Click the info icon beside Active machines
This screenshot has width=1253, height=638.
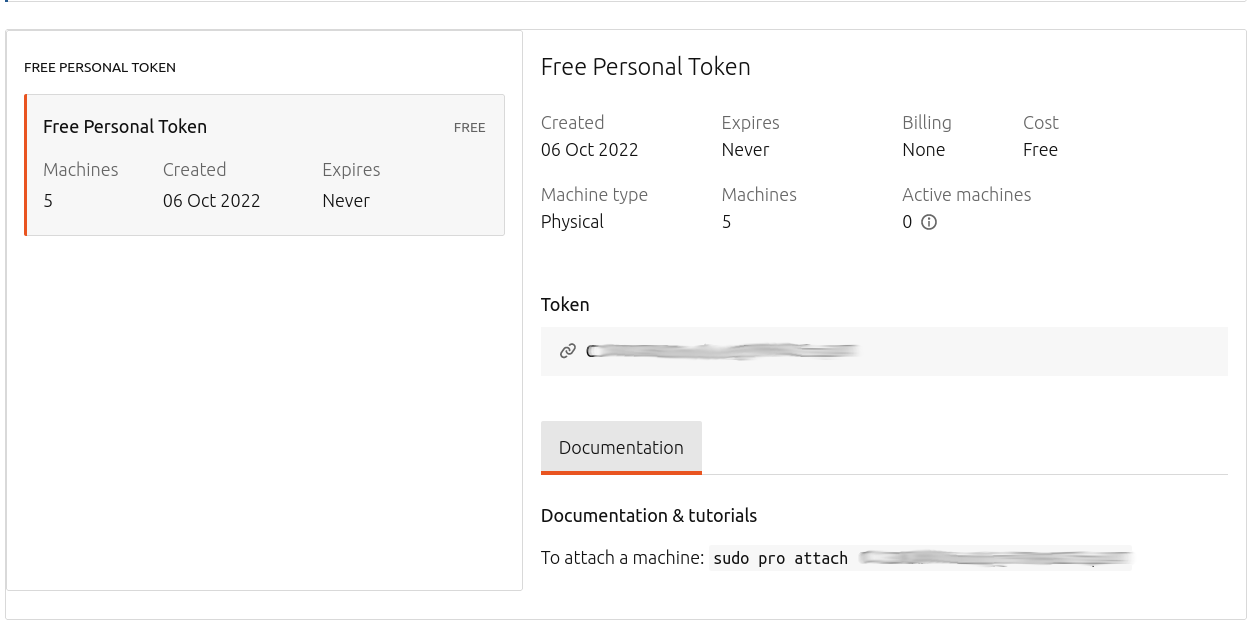coord(928,222)
